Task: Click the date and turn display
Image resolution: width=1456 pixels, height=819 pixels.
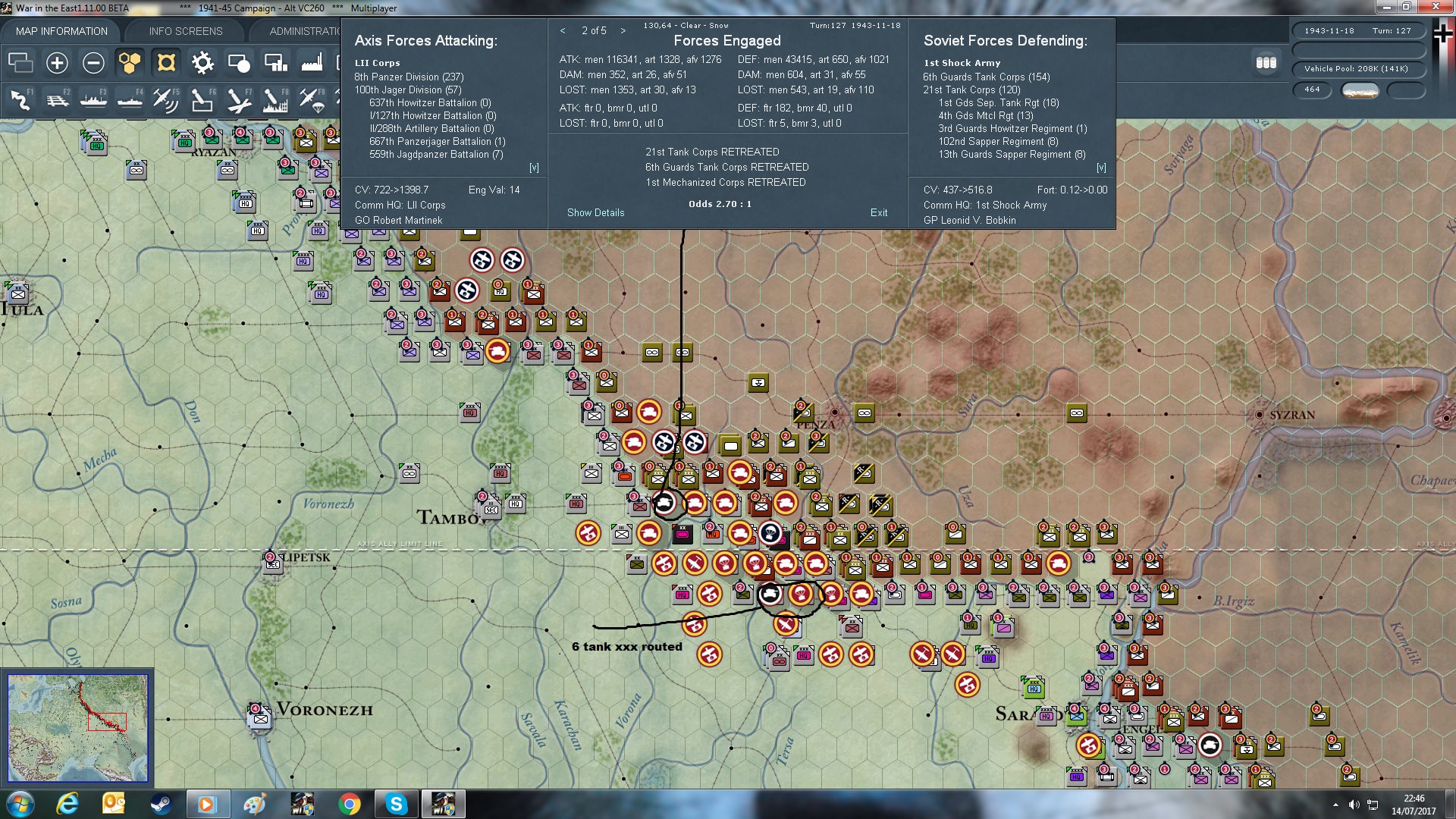Action: click(x=1357, y=30)
